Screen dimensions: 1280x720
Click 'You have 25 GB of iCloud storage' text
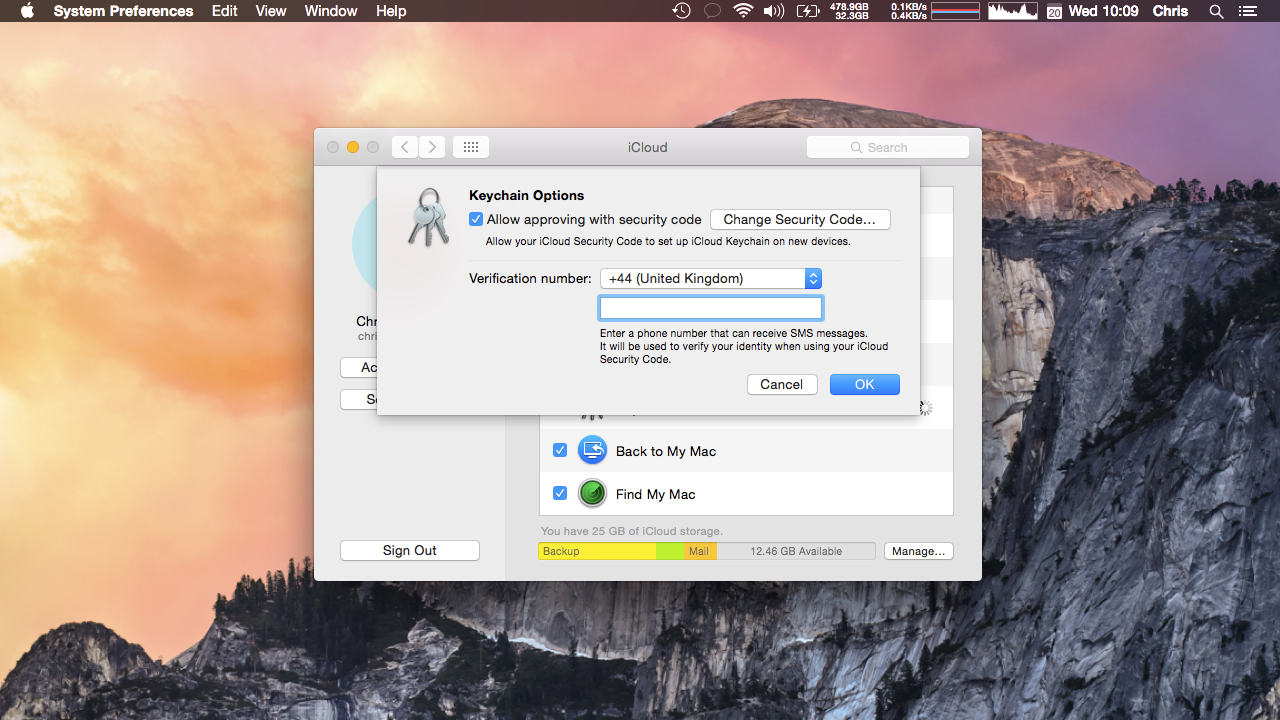coord(631,531)
